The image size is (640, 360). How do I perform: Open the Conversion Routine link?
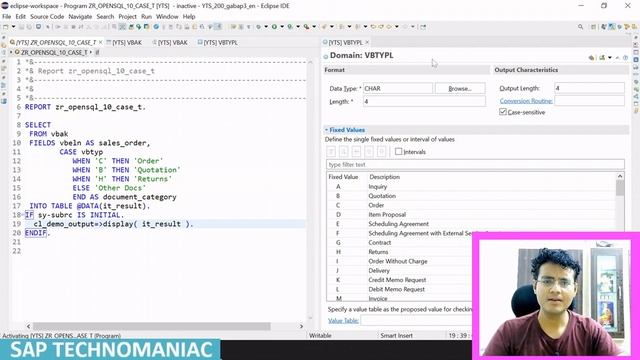(x=526, y=101)
